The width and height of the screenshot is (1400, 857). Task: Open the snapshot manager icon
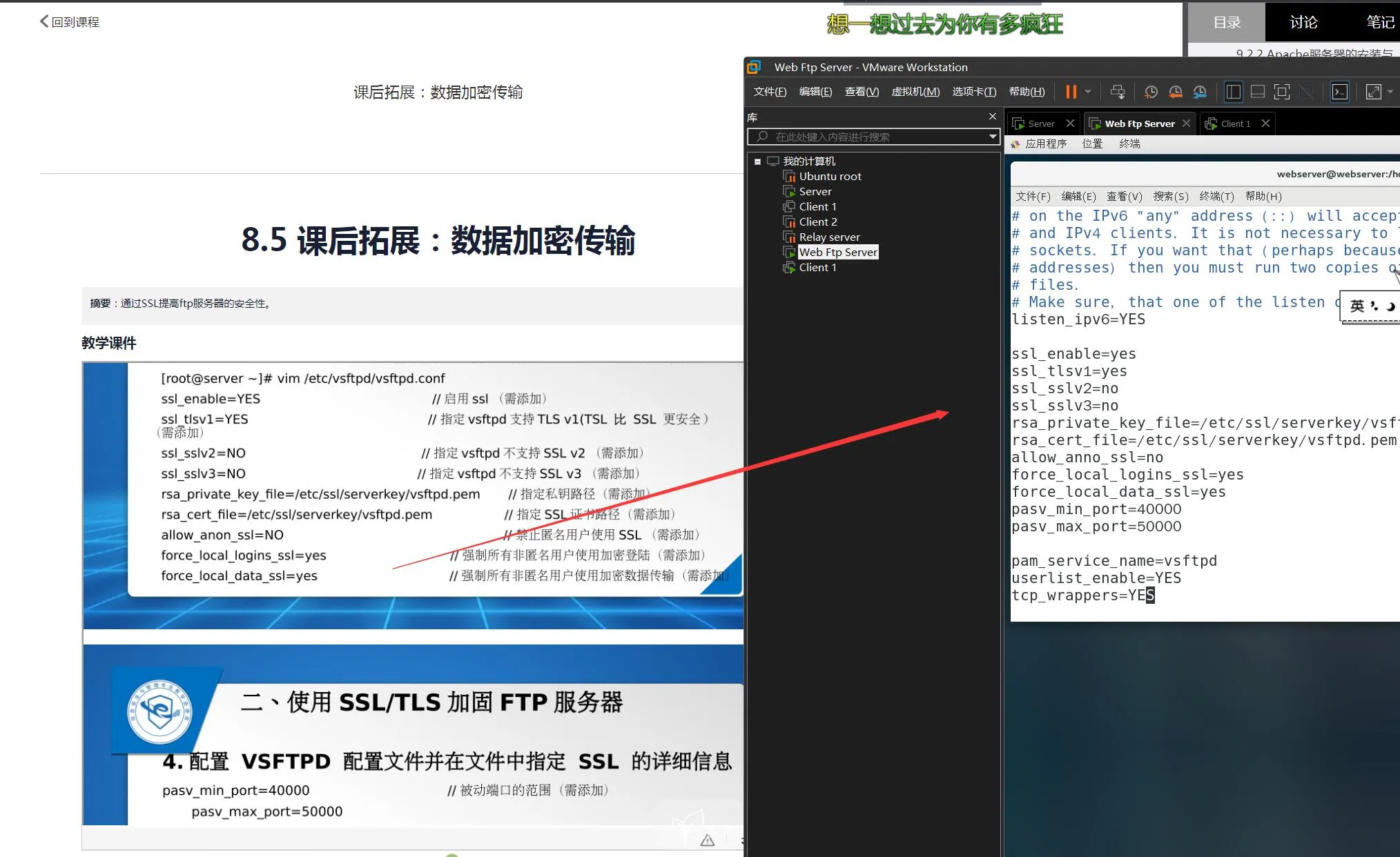point(1200,92)
